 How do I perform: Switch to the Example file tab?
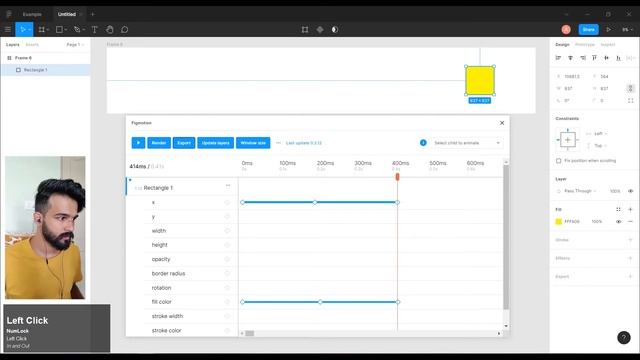[32, 14]
